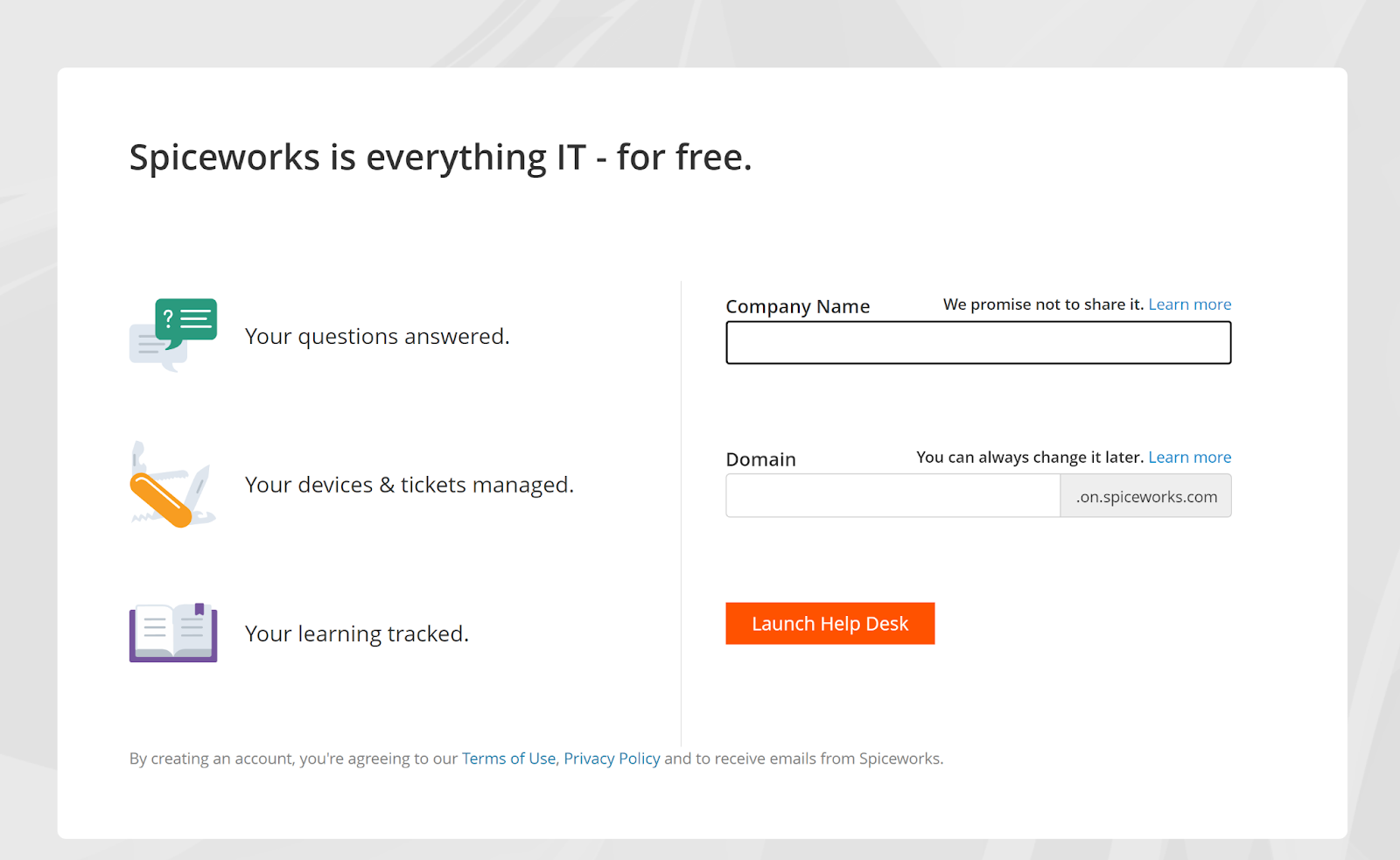The height and width of the screenshot is (860, 1400).
Task: Open Learn more link beside Domain
Action: 1189,458
